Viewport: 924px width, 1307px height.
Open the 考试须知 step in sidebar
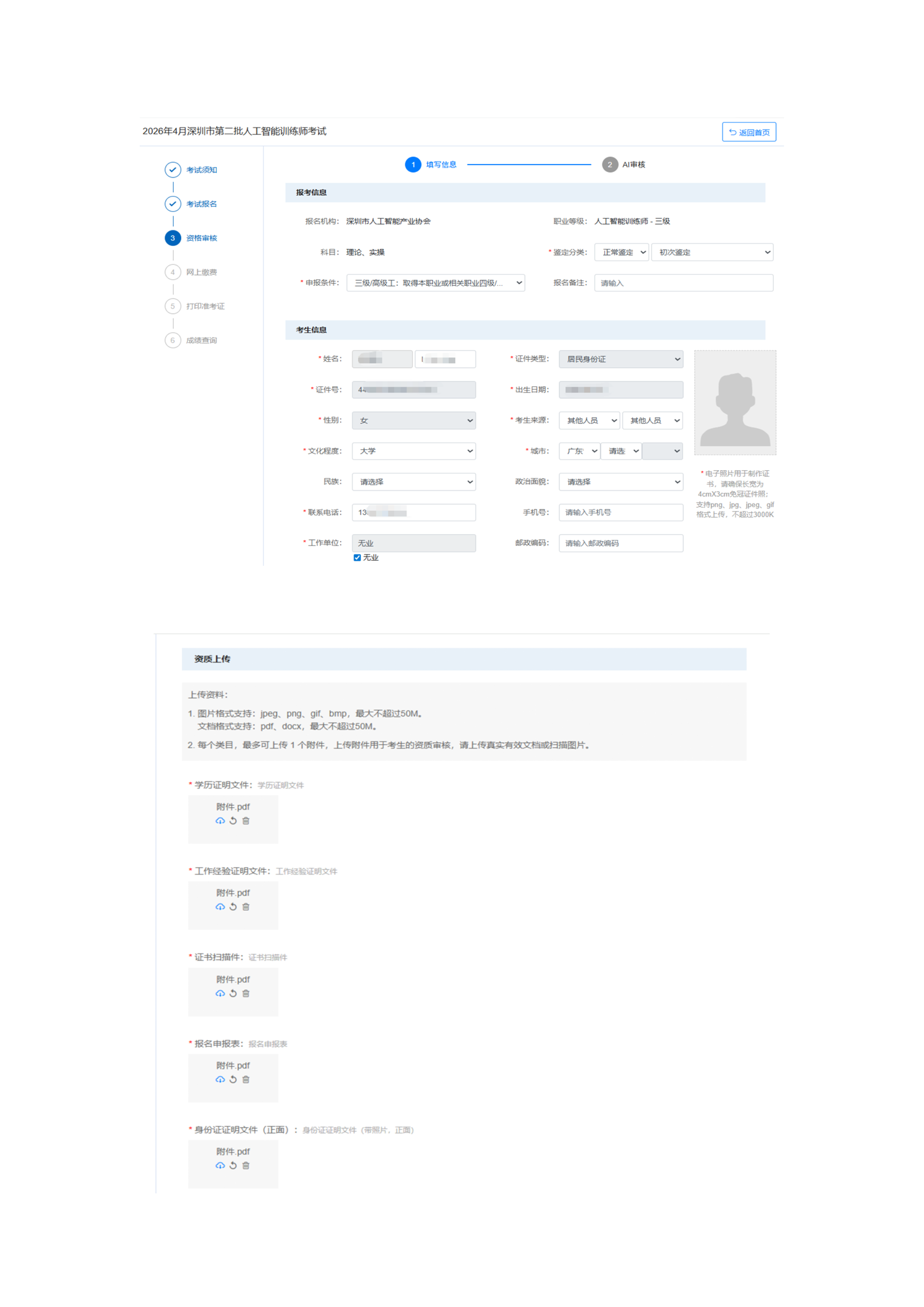coord(191,169)
